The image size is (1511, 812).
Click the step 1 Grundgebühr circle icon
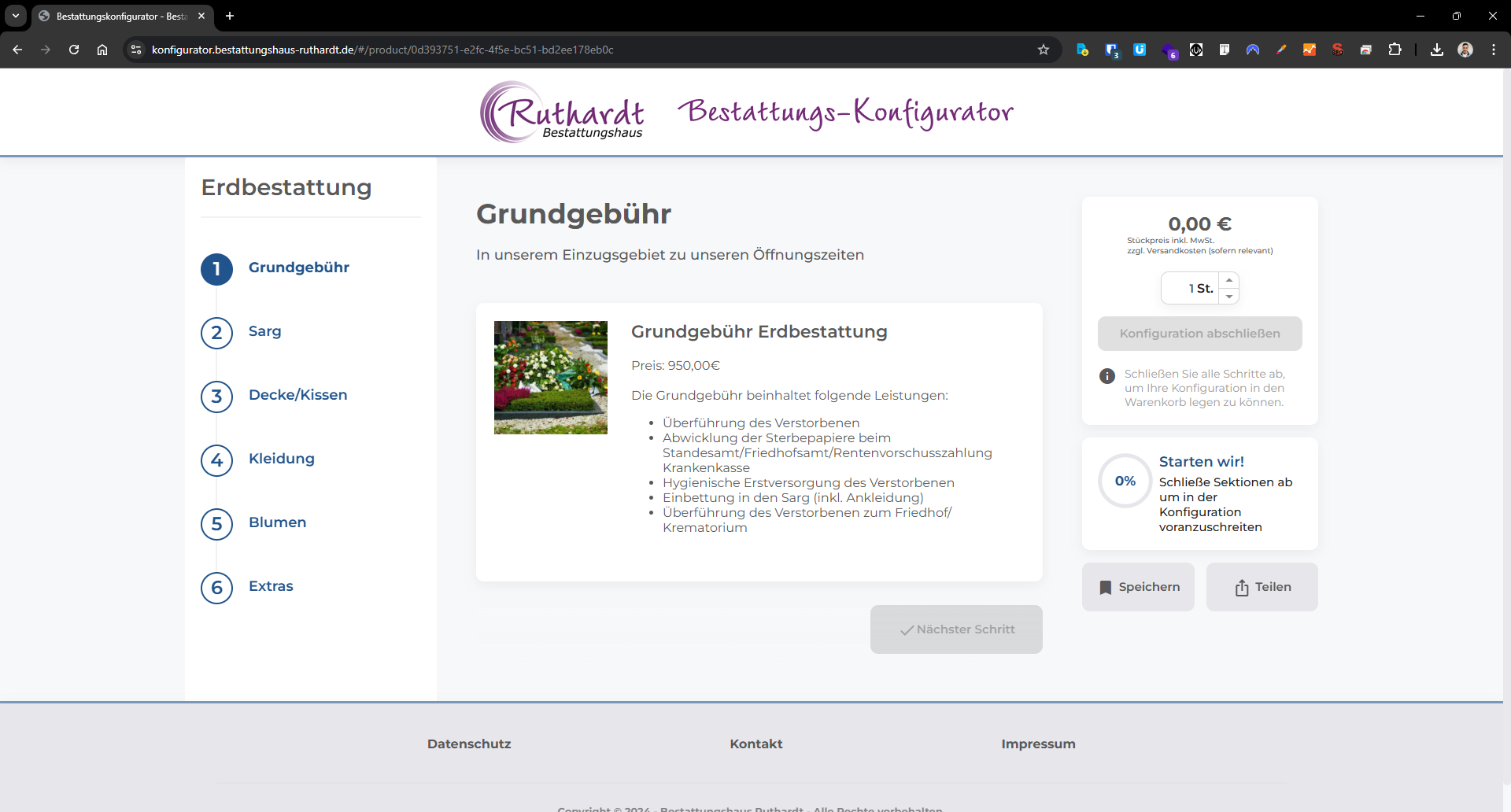[x=216, y=269]
